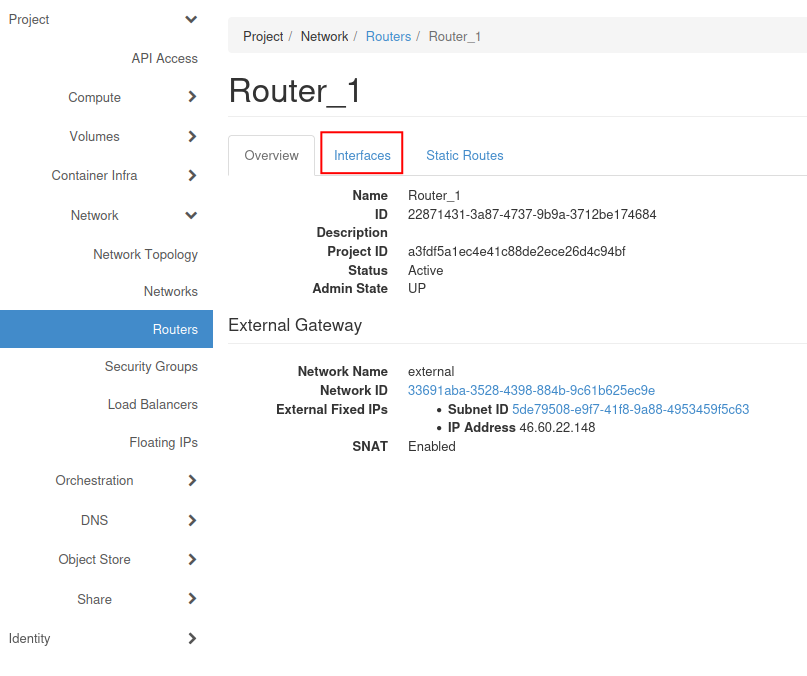Navigate to Security Groups

pos(151,367)
